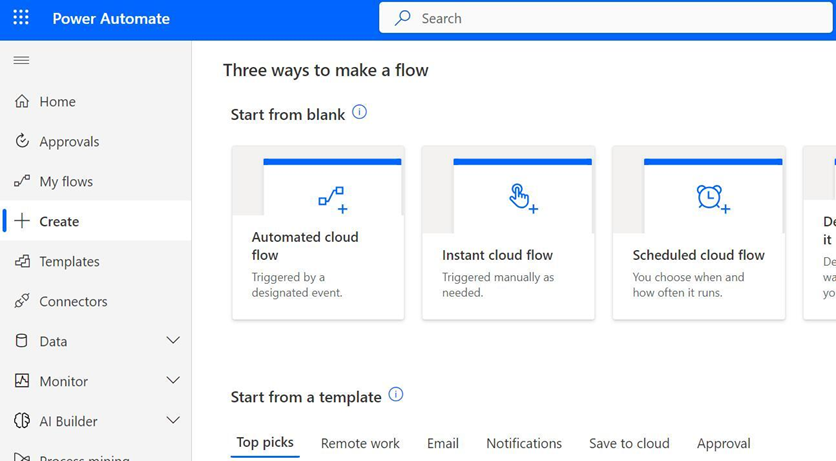Collapse navigation with hamburger menu icon
Viewport: 836px width, 461px height.
pyautogui.click(x=21, y=60)
